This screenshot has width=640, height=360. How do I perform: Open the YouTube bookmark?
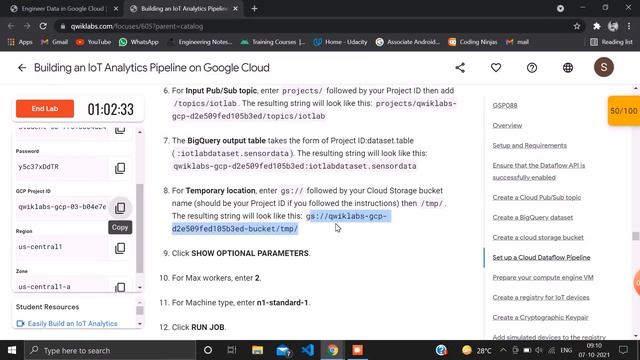pos(93,42)
